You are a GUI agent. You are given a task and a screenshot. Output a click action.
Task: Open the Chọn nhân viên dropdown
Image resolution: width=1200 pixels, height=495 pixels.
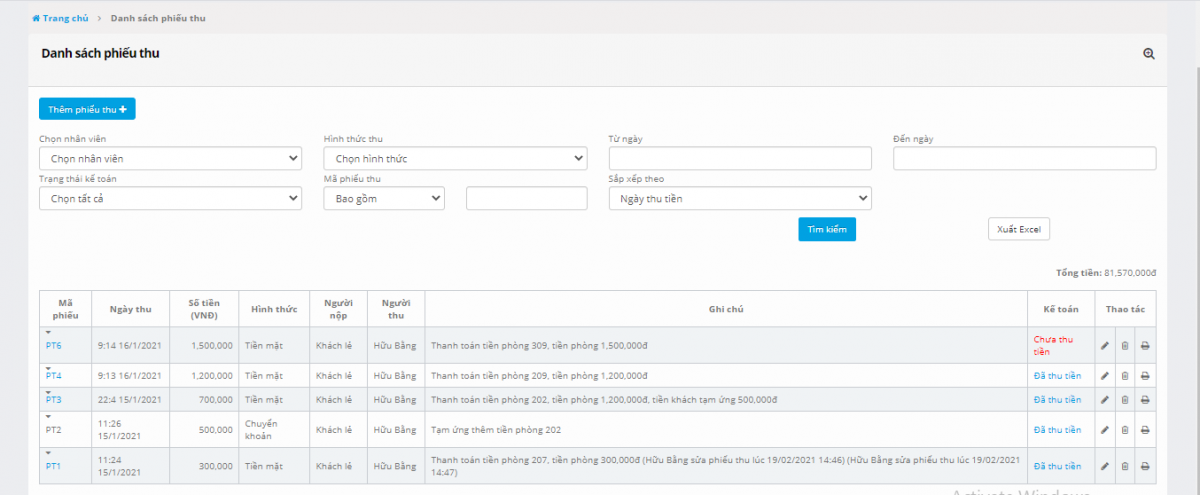click(170, 158)
